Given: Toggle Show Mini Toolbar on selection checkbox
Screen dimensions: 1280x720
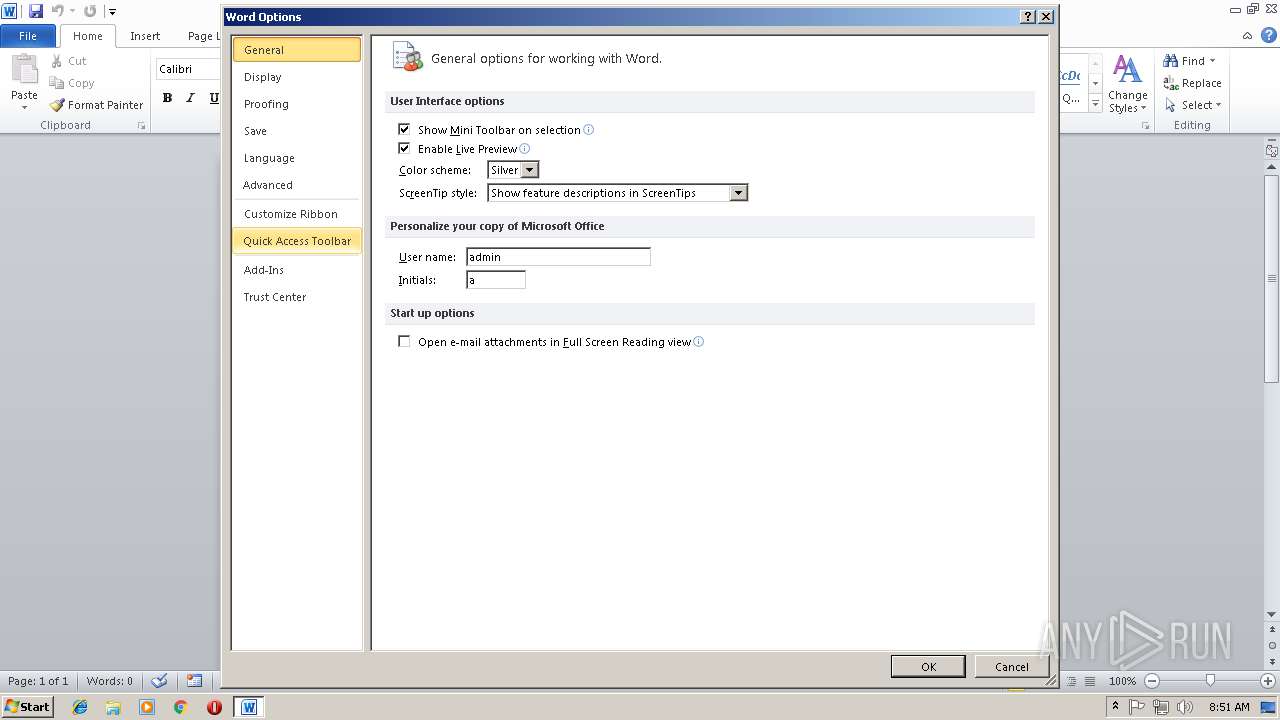Looking at the screenshot, I should coord(404,129).
